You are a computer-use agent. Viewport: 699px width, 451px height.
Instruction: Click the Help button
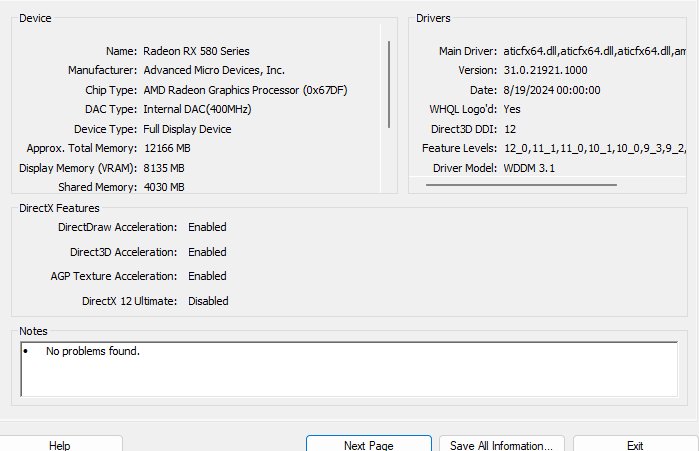[x=60, y=444]
